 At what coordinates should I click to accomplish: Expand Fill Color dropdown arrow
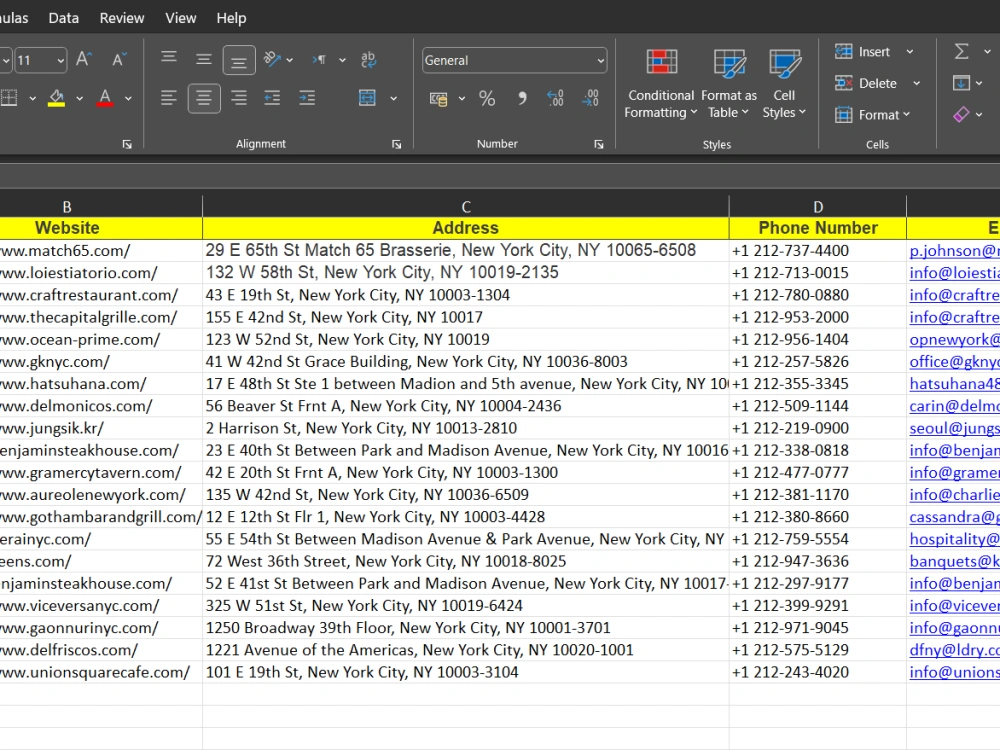(x=80, y=98)
